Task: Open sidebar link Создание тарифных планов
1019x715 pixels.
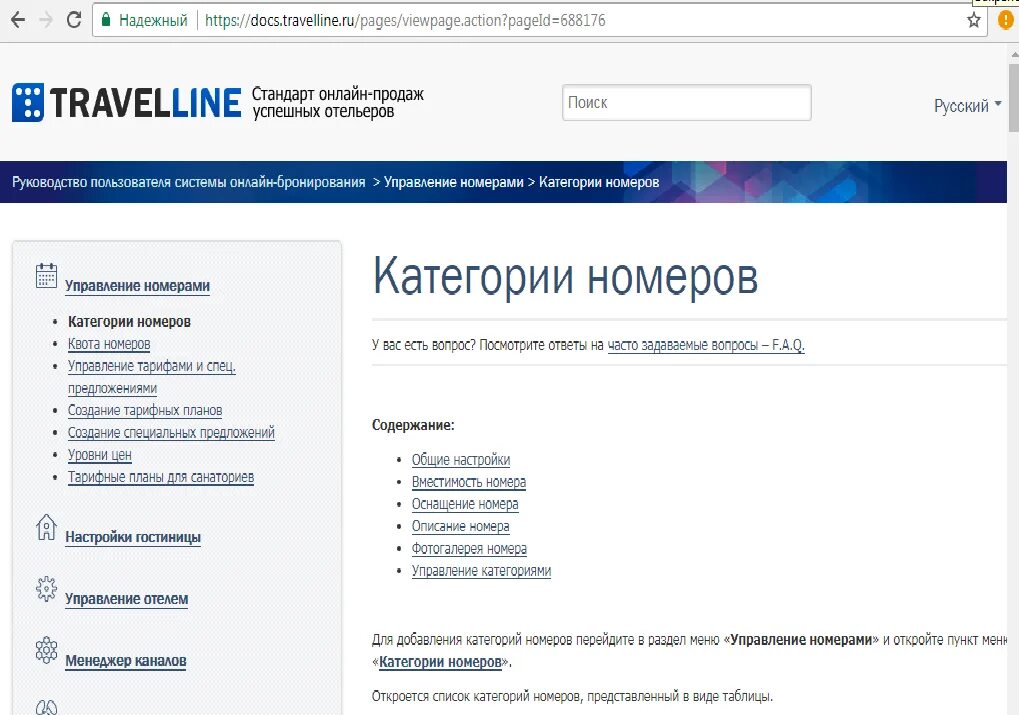Action: pyautogui.click(x=145, y=411)
